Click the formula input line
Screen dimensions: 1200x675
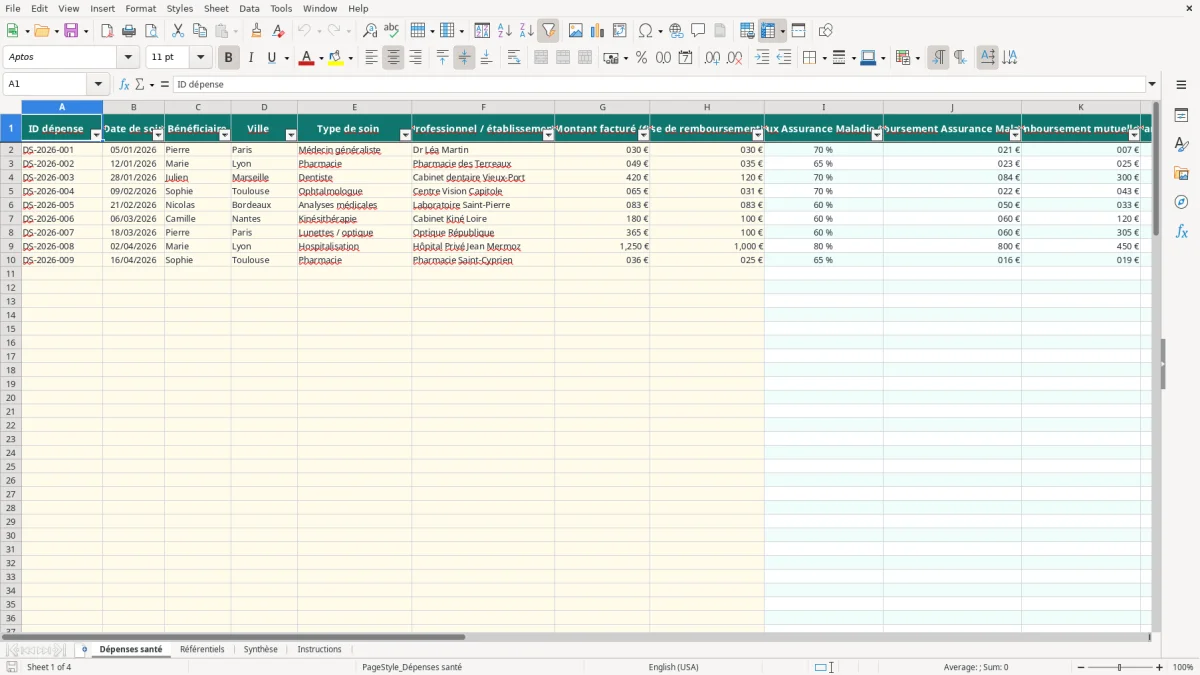coord(659,85)
